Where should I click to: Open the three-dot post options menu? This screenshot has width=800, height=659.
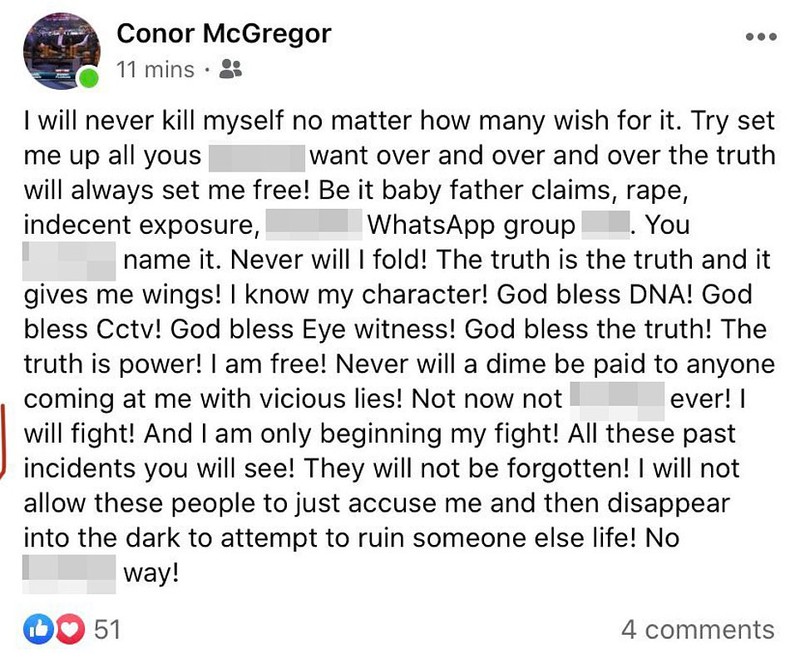click(761, 37)
